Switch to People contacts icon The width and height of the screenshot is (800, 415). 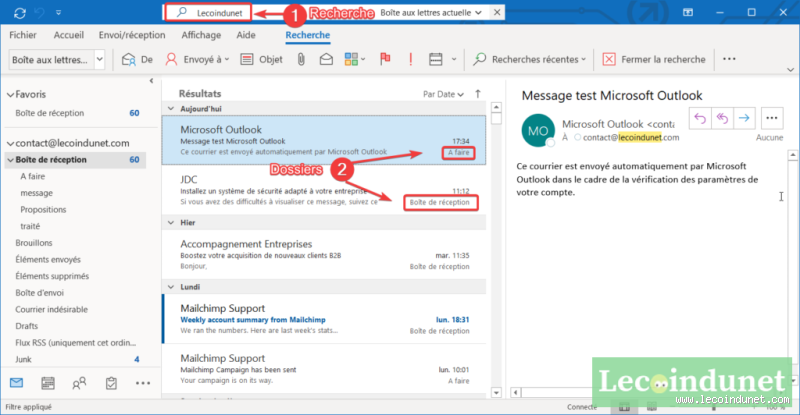click(79, 383)
